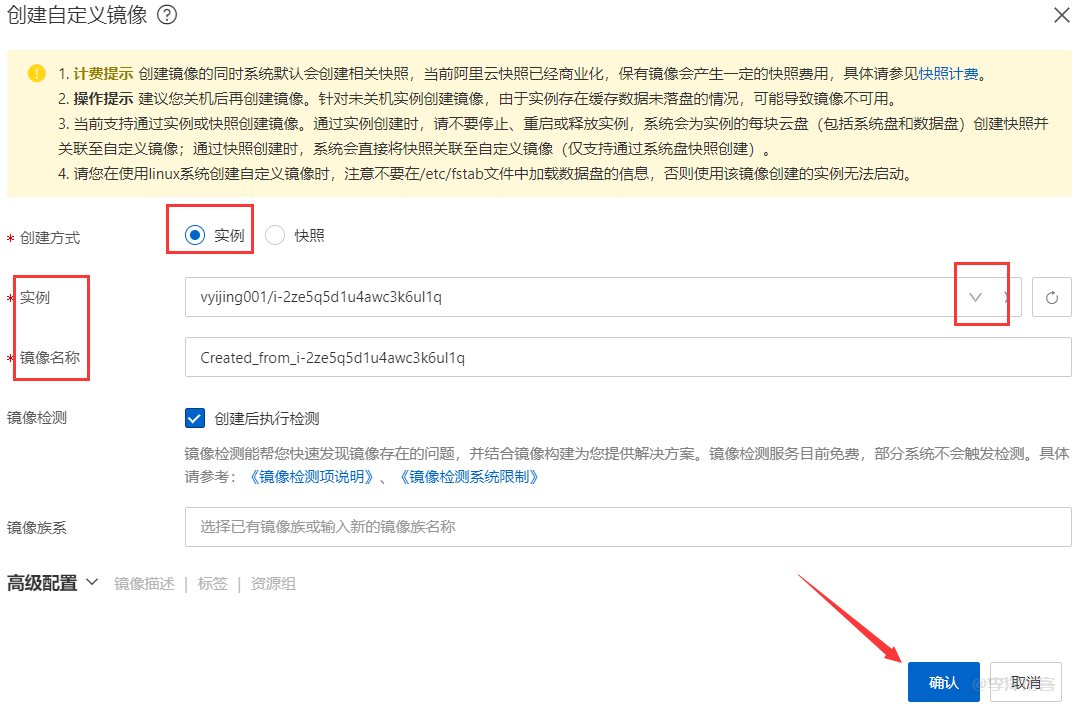The height and width of the screenshot is (711, 1076).
Task: Clear the selected instance with the X icon
Action: tap(1006, 297)
